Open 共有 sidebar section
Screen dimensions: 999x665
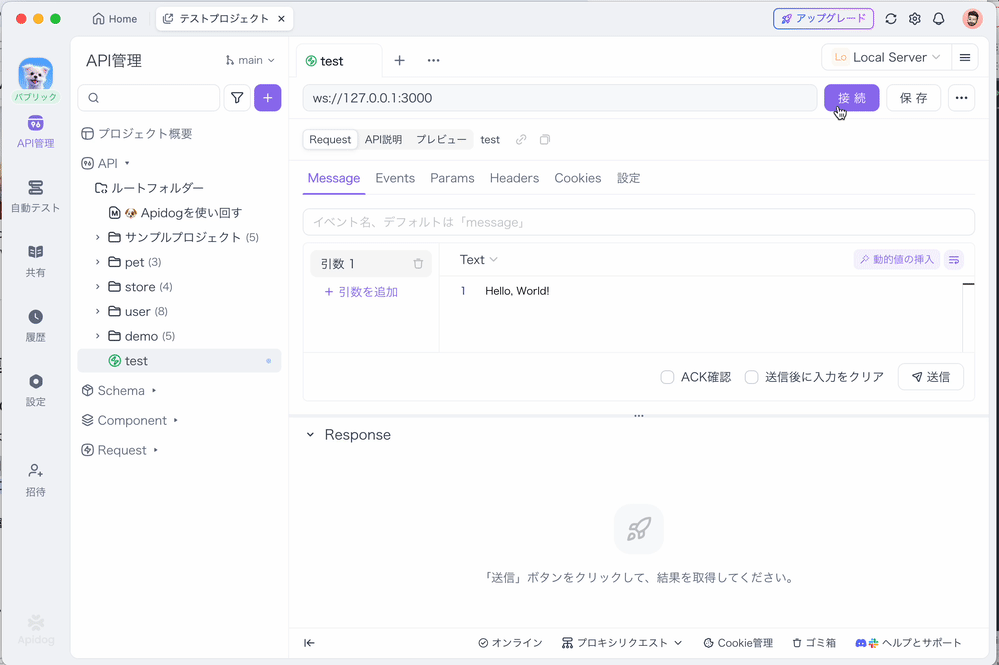coord(36,261)
